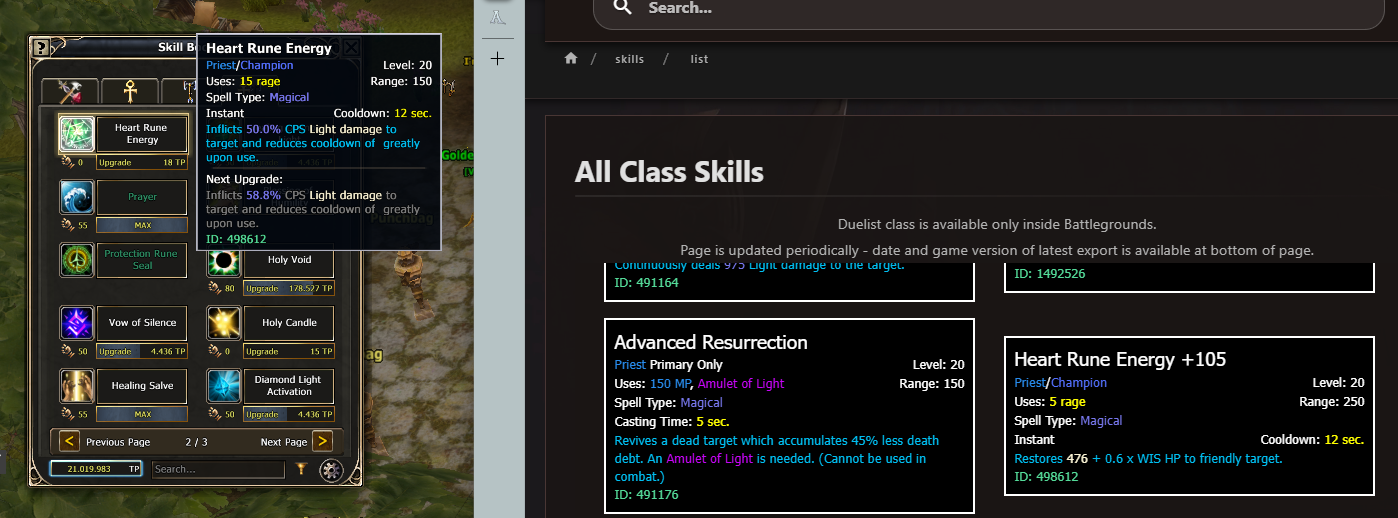
Task: Select the Prayer skill icon
Action: pos(77,197)
